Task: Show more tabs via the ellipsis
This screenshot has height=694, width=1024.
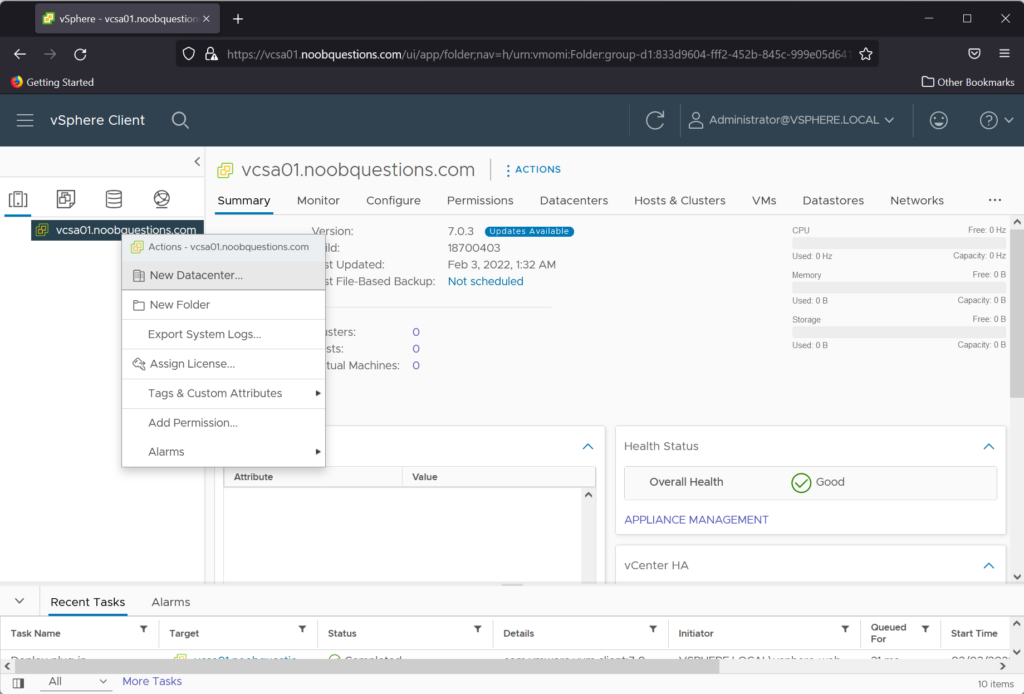Action: tap(995, 200)
